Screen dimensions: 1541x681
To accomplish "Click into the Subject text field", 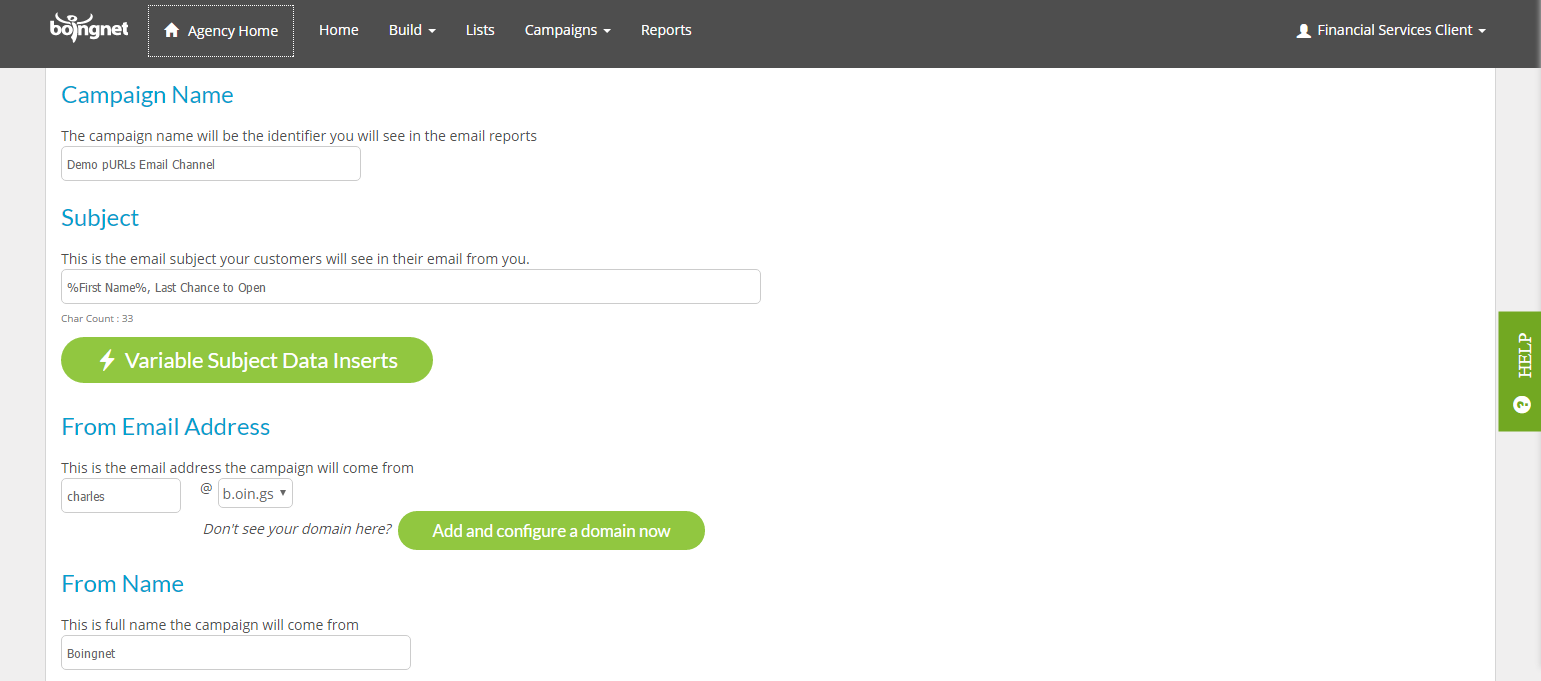I will [x=411, y=287].
